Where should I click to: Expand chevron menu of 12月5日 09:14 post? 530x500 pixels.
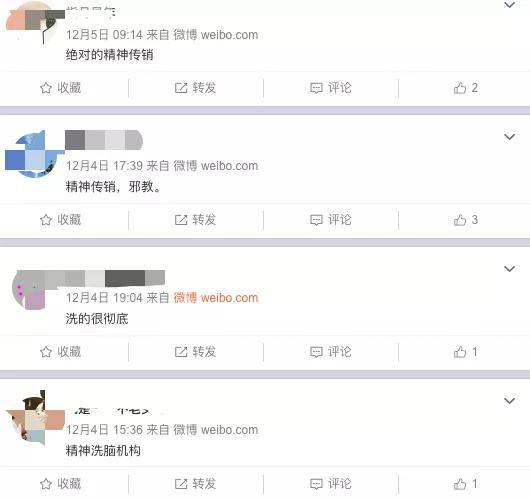[509, 5]
